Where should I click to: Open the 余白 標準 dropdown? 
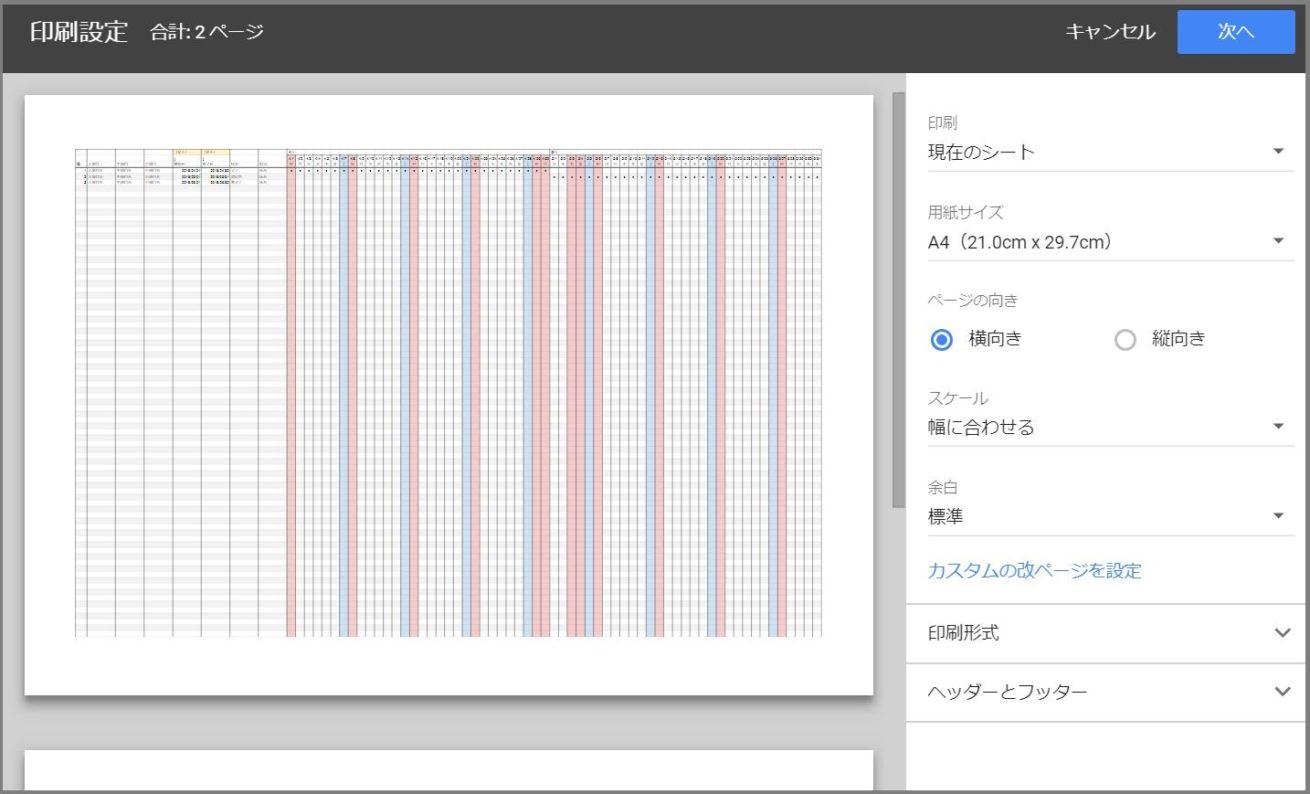pyautogui.click(x=1110, y=516)
